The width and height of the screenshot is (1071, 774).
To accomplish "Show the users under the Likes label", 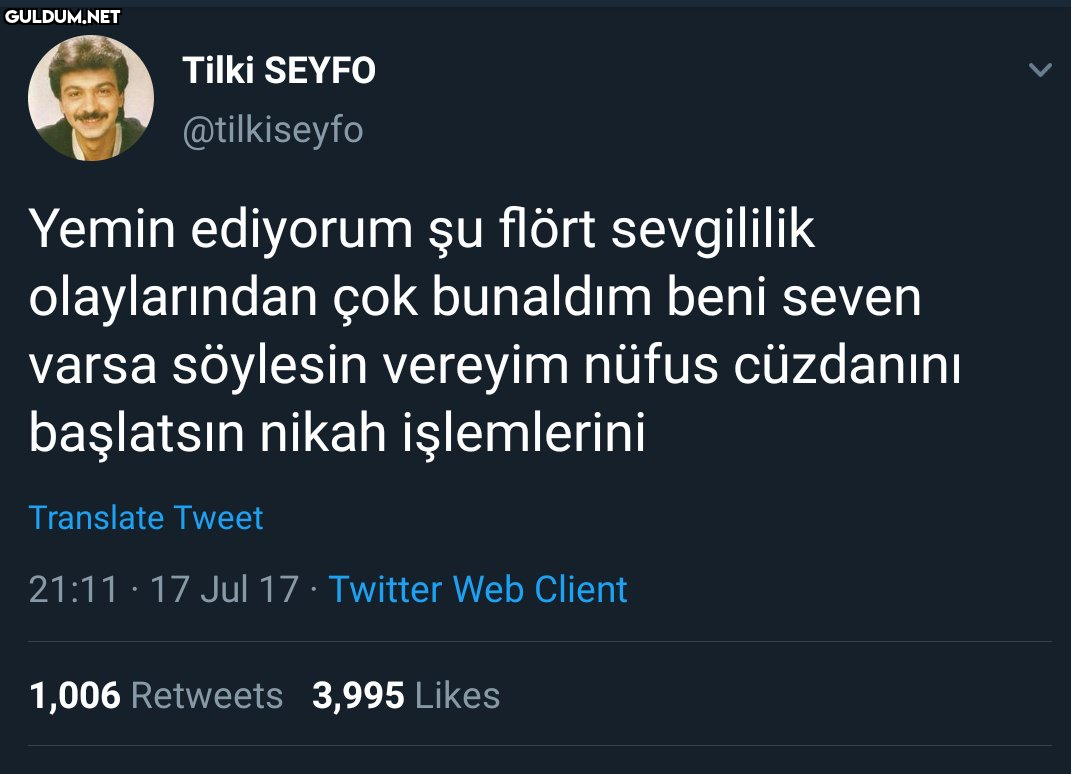I will (457, 695).
